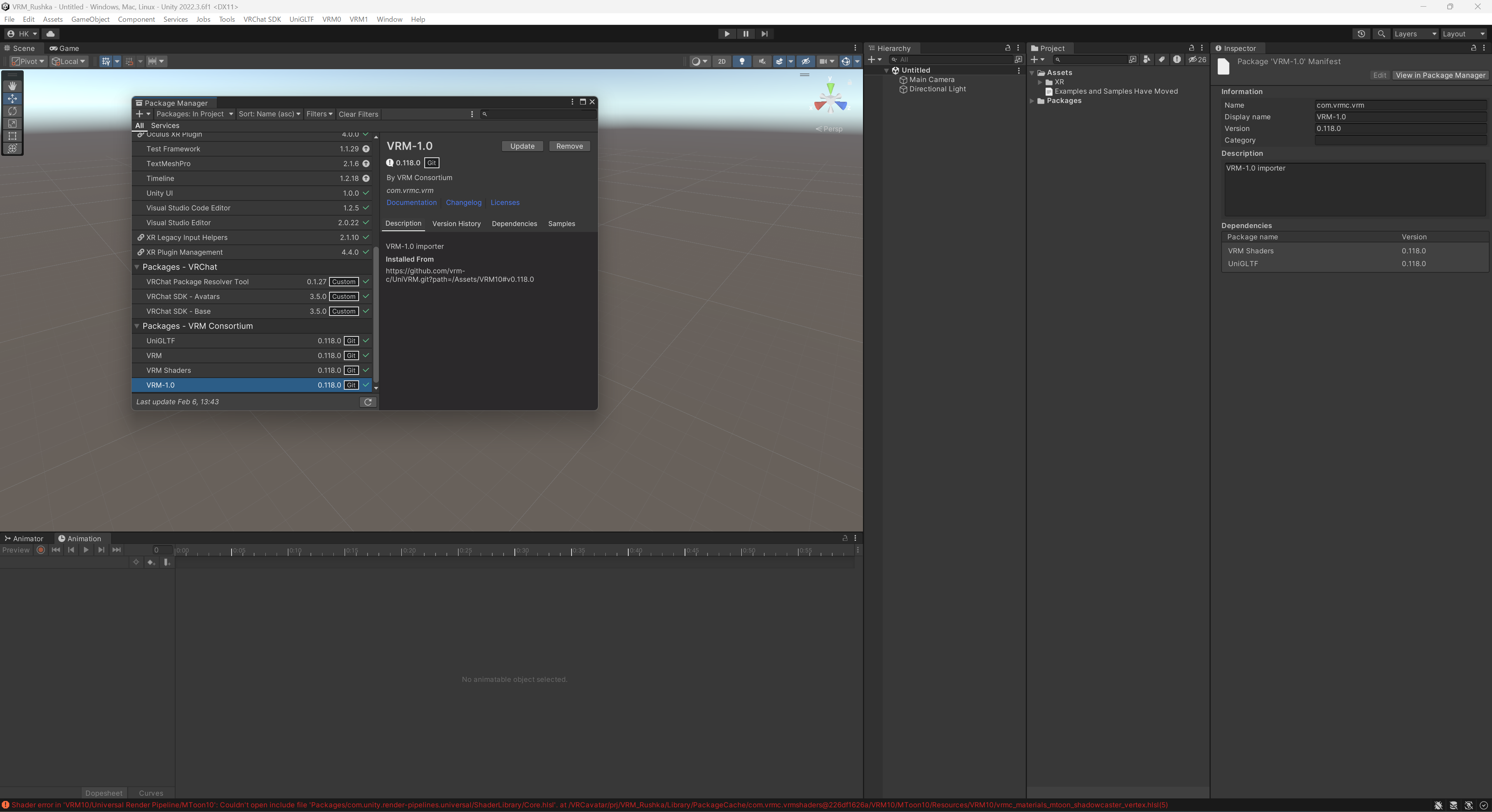Refresh the Package Manager package list

[x=368, y=402]
